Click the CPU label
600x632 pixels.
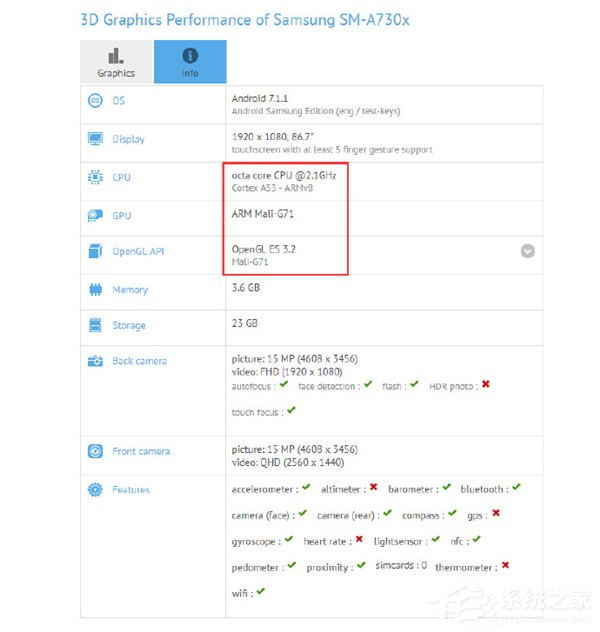[x=121, y=177]
